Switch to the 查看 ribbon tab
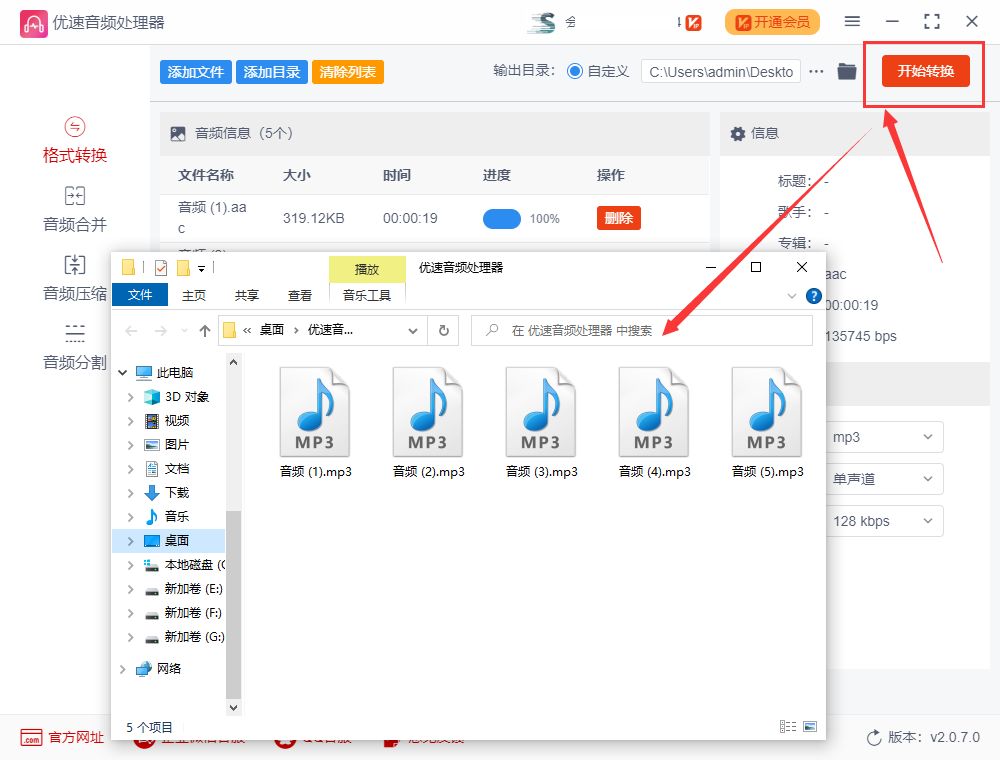Screen dimensions: 1000x760 (x=300, y=295)
